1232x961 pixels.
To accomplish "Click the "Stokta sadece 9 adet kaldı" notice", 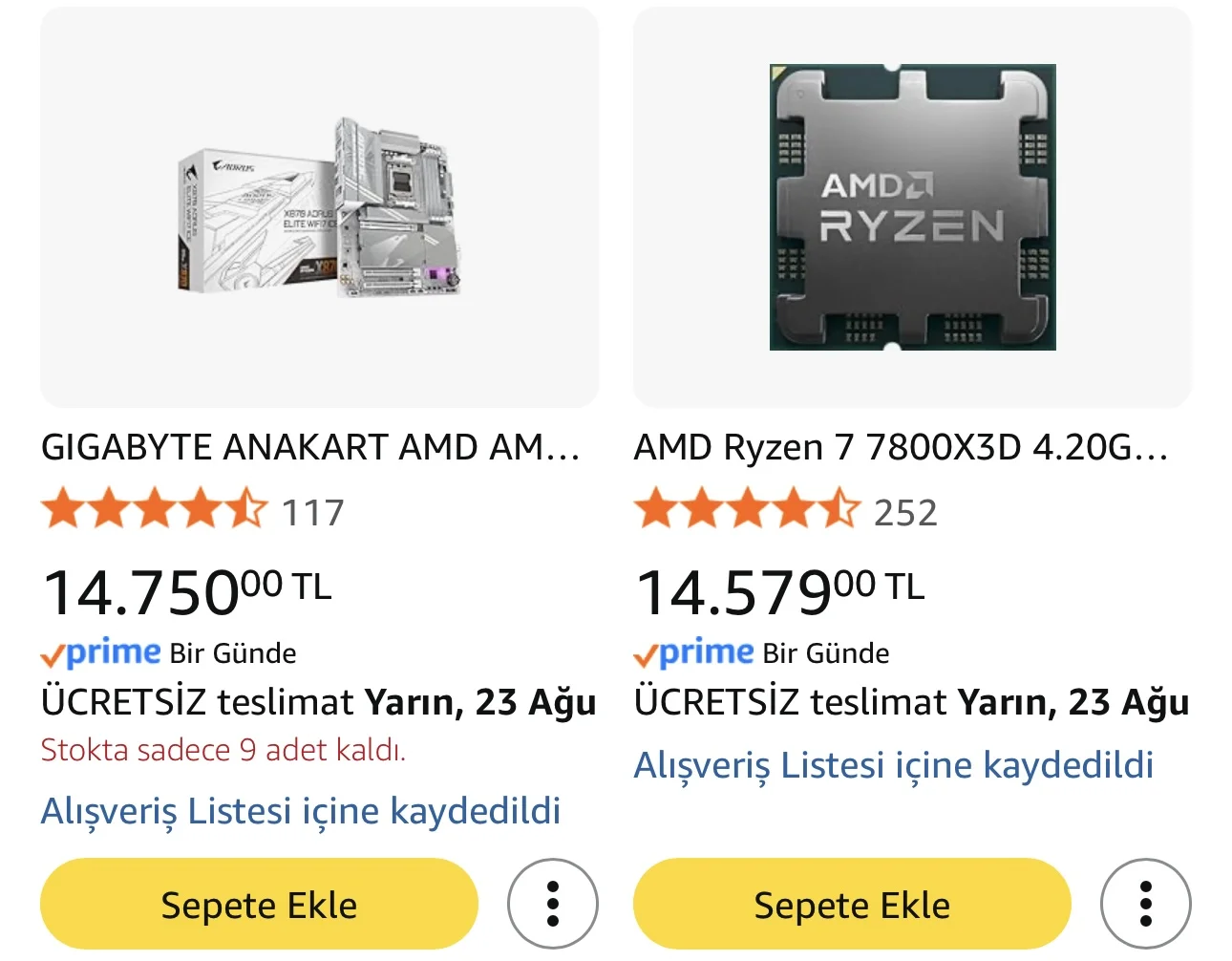I will click(x=223, y=750).
